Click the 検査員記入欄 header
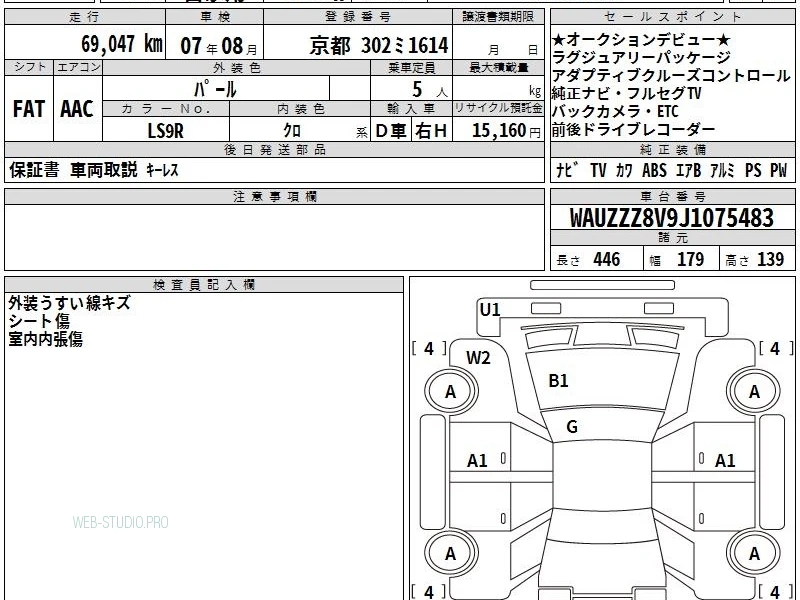The image size is (800, 600). click(x=204, y=285)
